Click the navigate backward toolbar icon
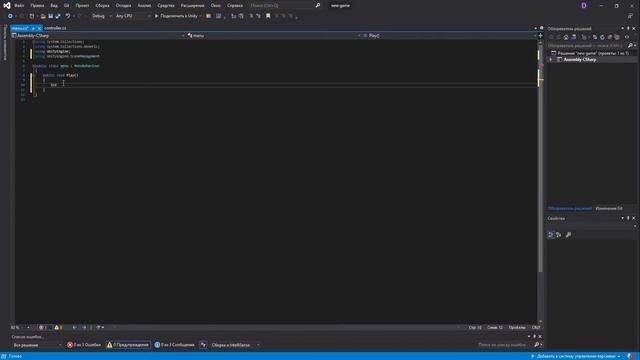The height and width of the screenshot is (360, 640). click(x=10, y=16)
